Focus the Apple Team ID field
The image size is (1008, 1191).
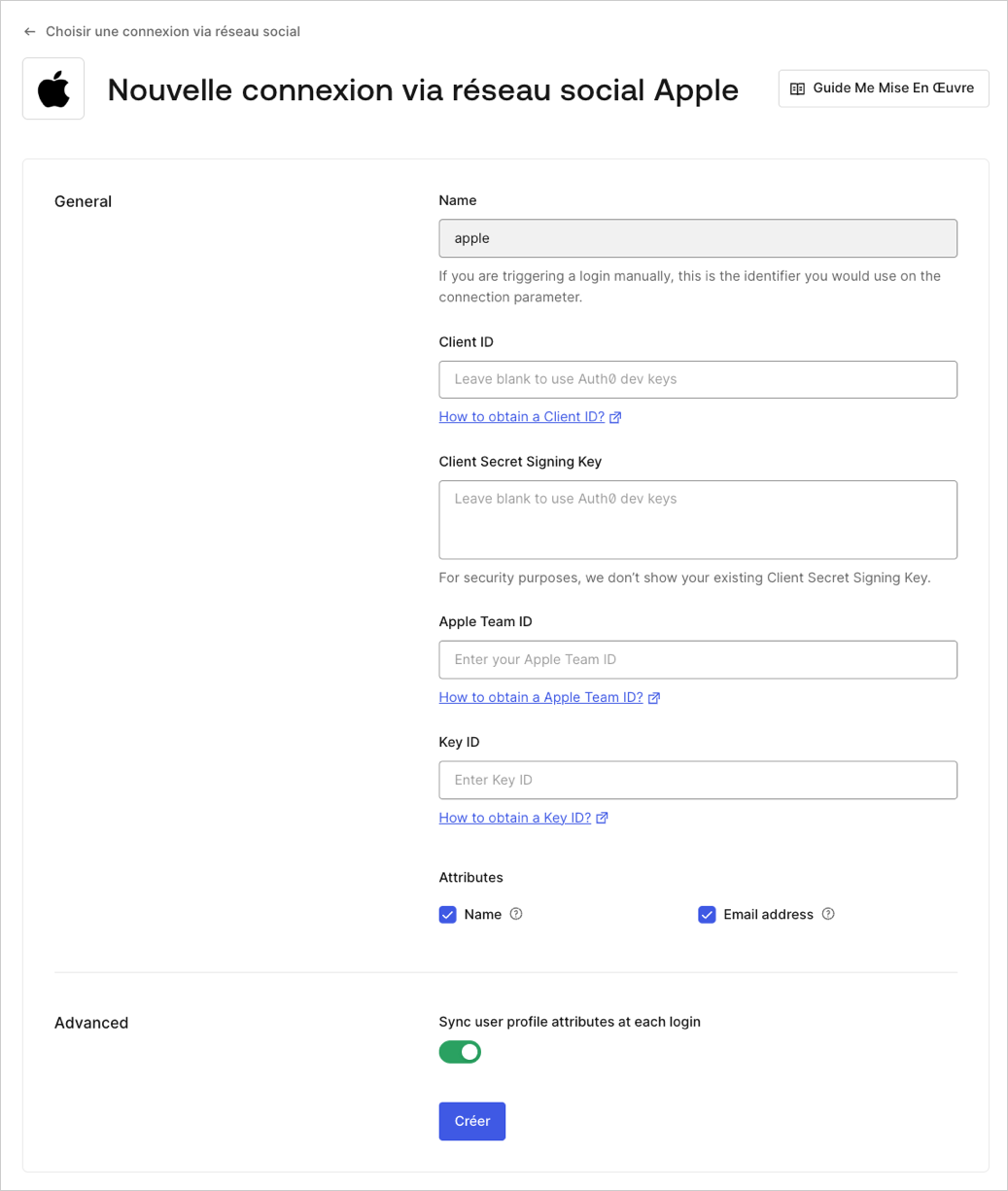point(698,660)
